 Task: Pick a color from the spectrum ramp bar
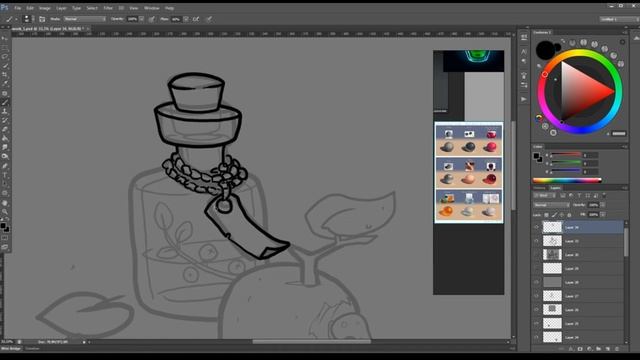coord(567,180)
